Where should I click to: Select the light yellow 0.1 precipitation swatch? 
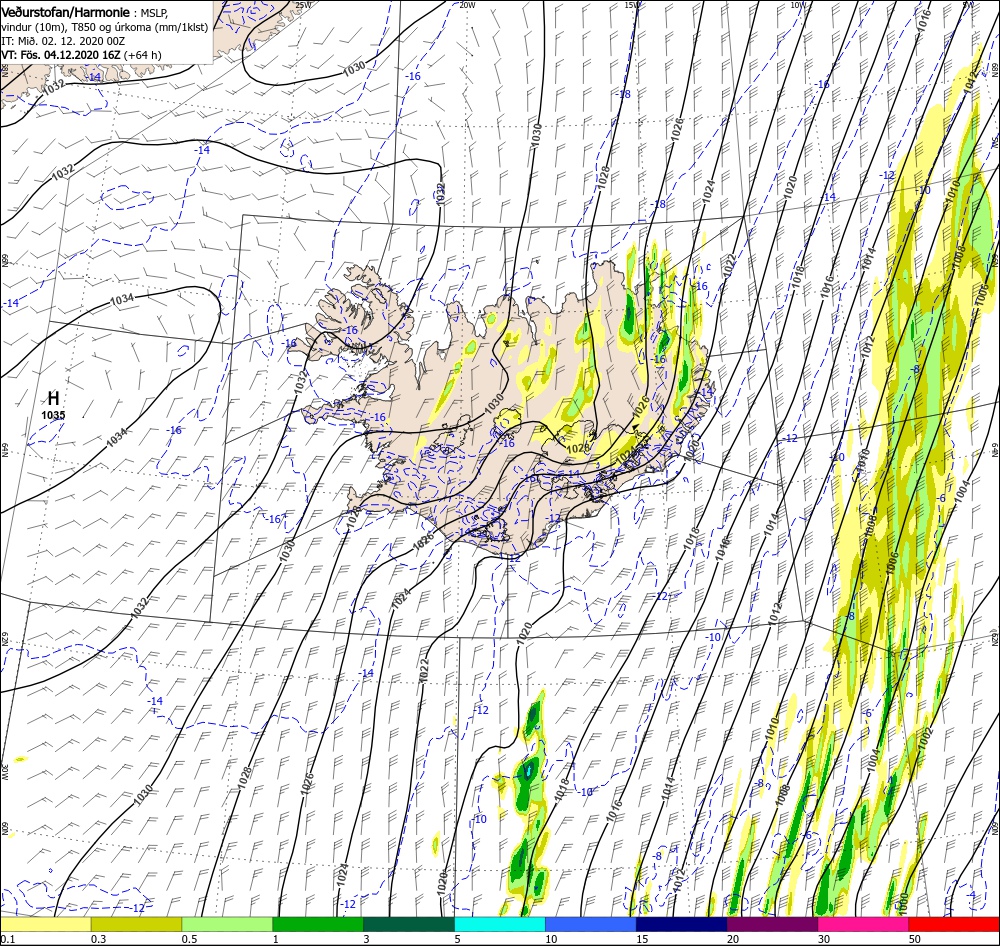tap(45, 924)
